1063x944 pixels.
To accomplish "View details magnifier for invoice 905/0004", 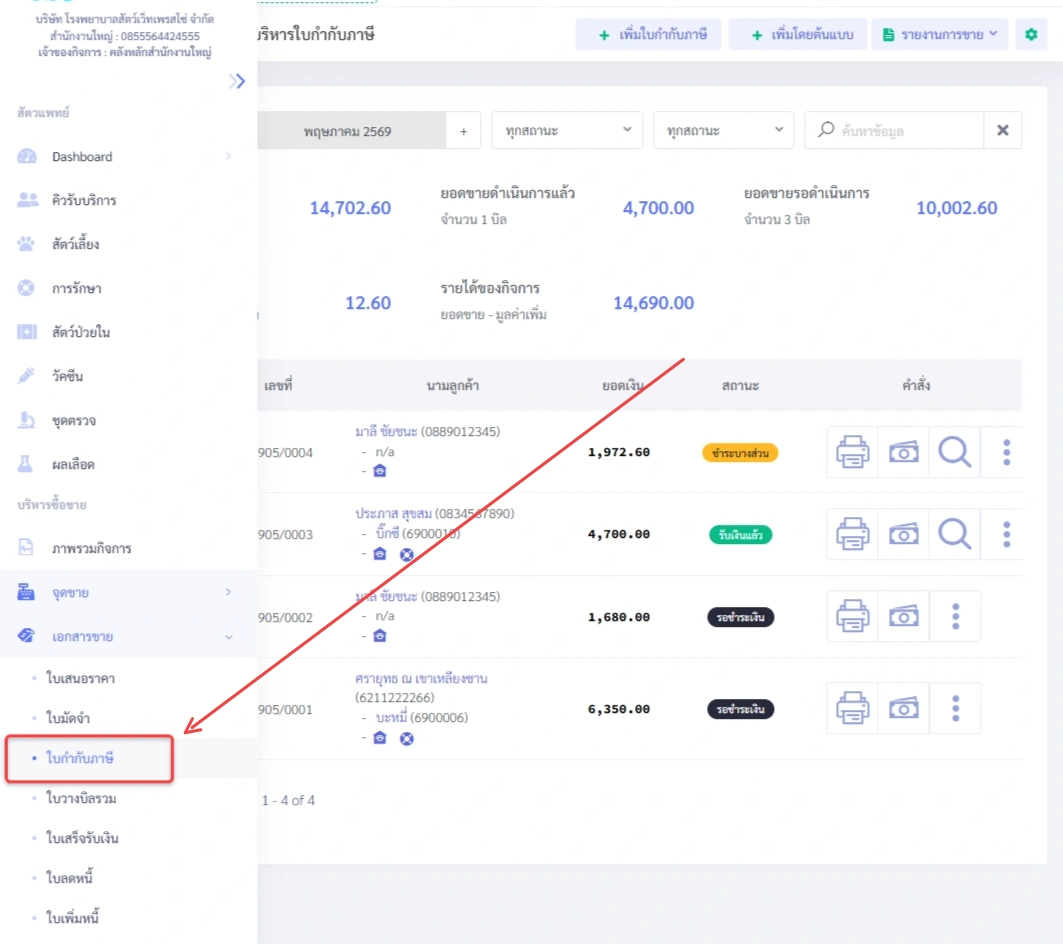I will [x=954, y=452].
